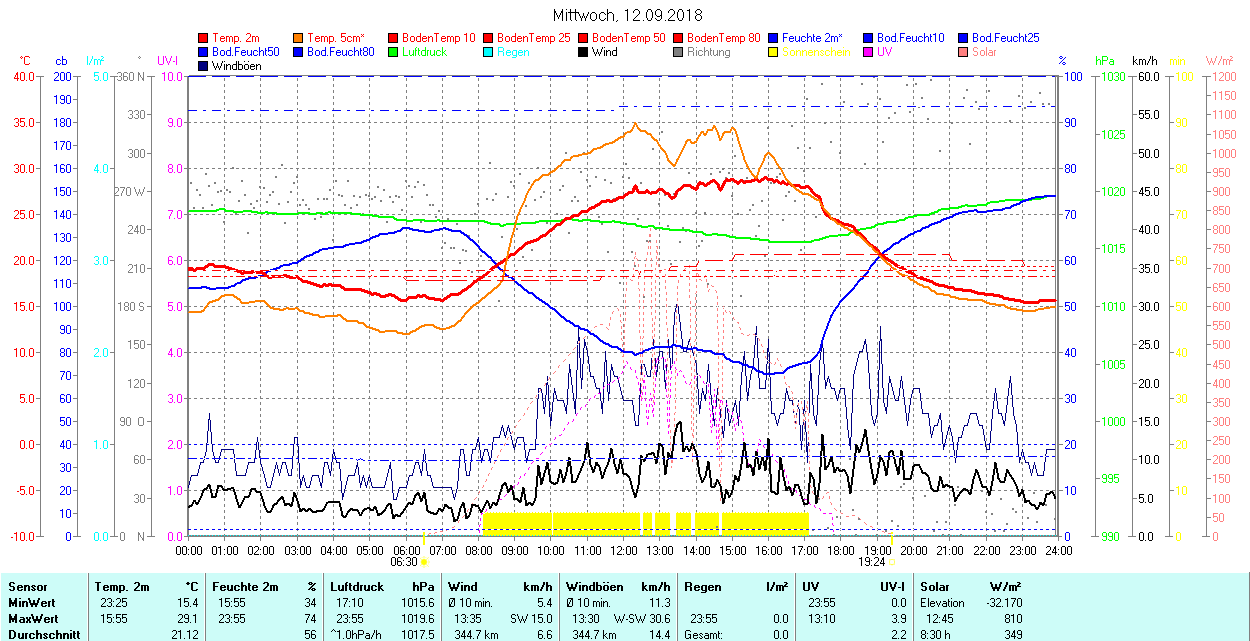Click the orange Temp. 5cm legend swatch
The image size is (1250, 641).
click(299, 38)
